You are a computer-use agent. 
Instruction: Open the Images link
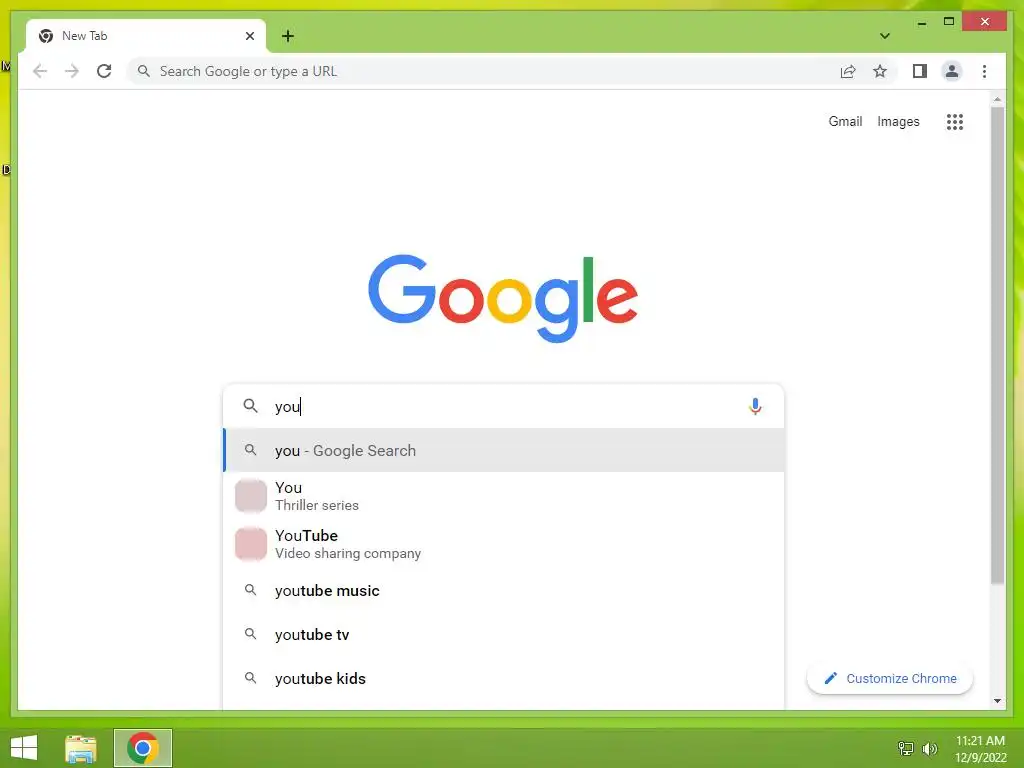[x=898, y=121]
